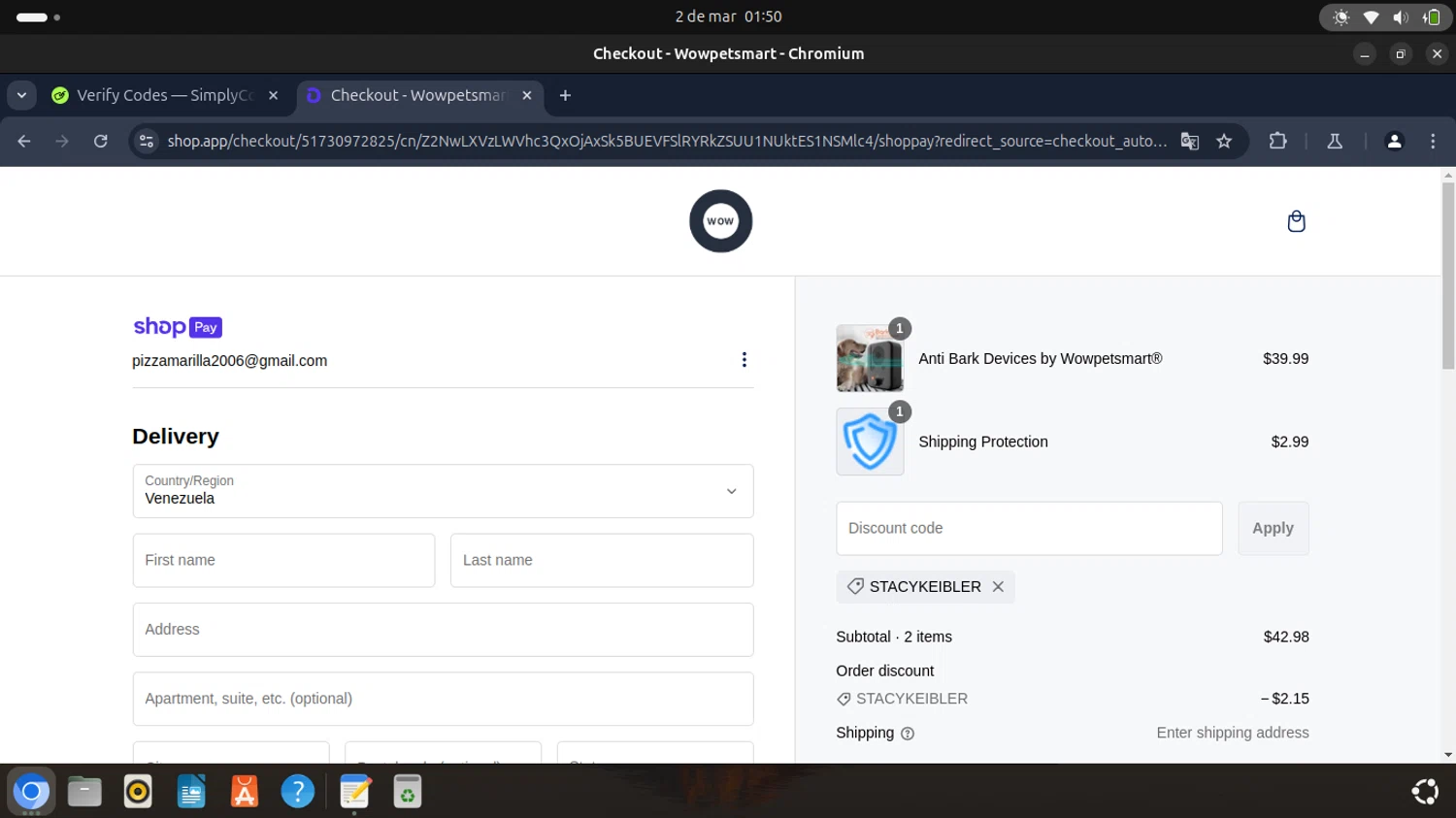Viewport: 1456px width, 818px height.
Task: Click the Apartment, suite field
Action: pos(443,699)
